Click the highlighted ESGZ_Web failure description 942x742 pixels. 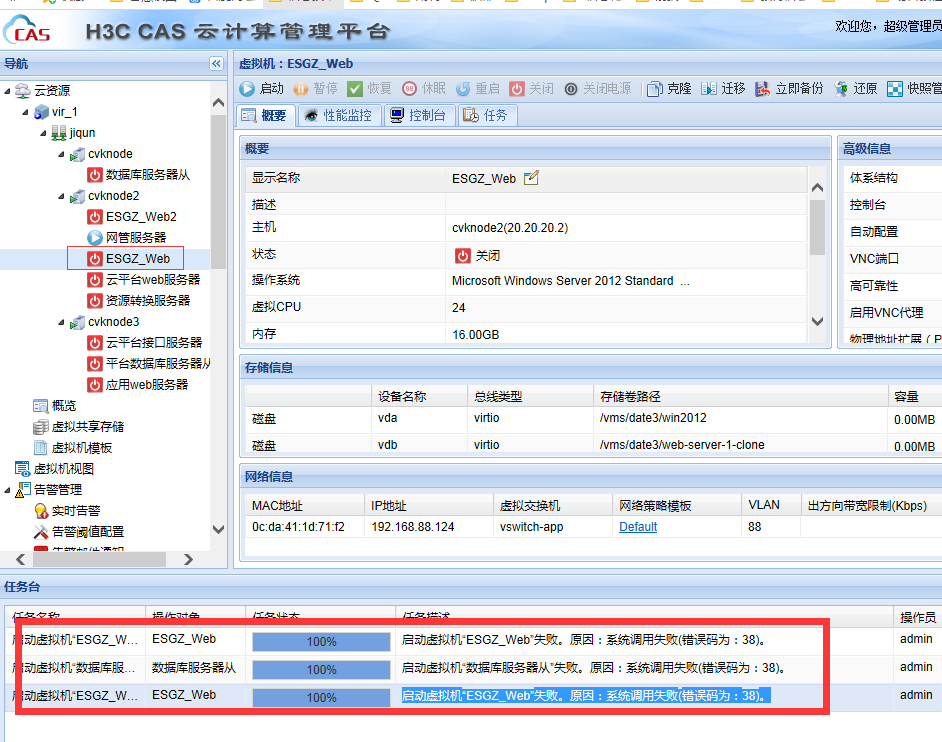(x=586, y=696)
